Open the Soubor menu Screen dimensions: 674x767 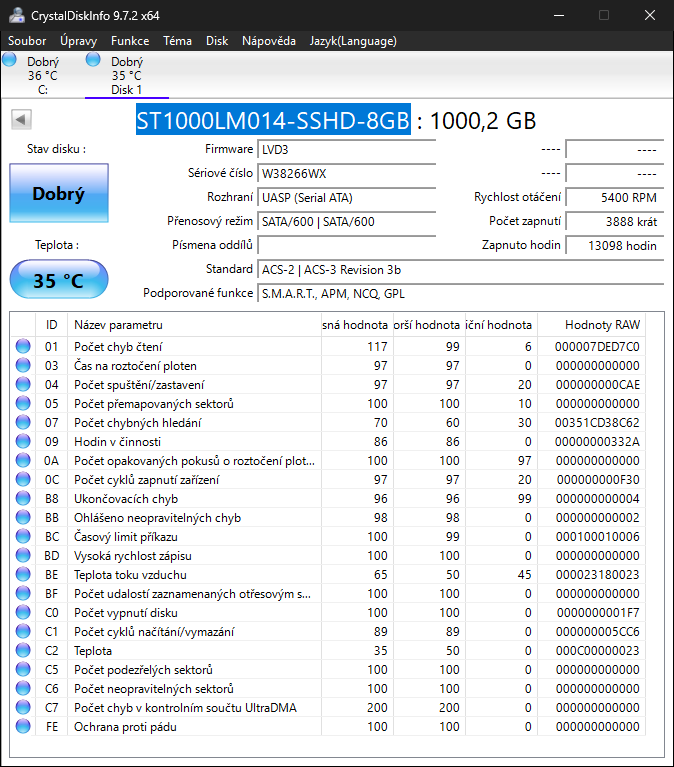pyautogui.click(x=27, y=41)
